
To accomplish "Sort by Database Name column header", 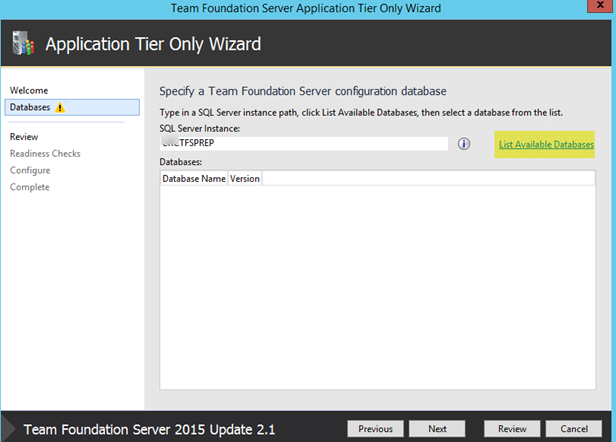I will coord(194,179).
